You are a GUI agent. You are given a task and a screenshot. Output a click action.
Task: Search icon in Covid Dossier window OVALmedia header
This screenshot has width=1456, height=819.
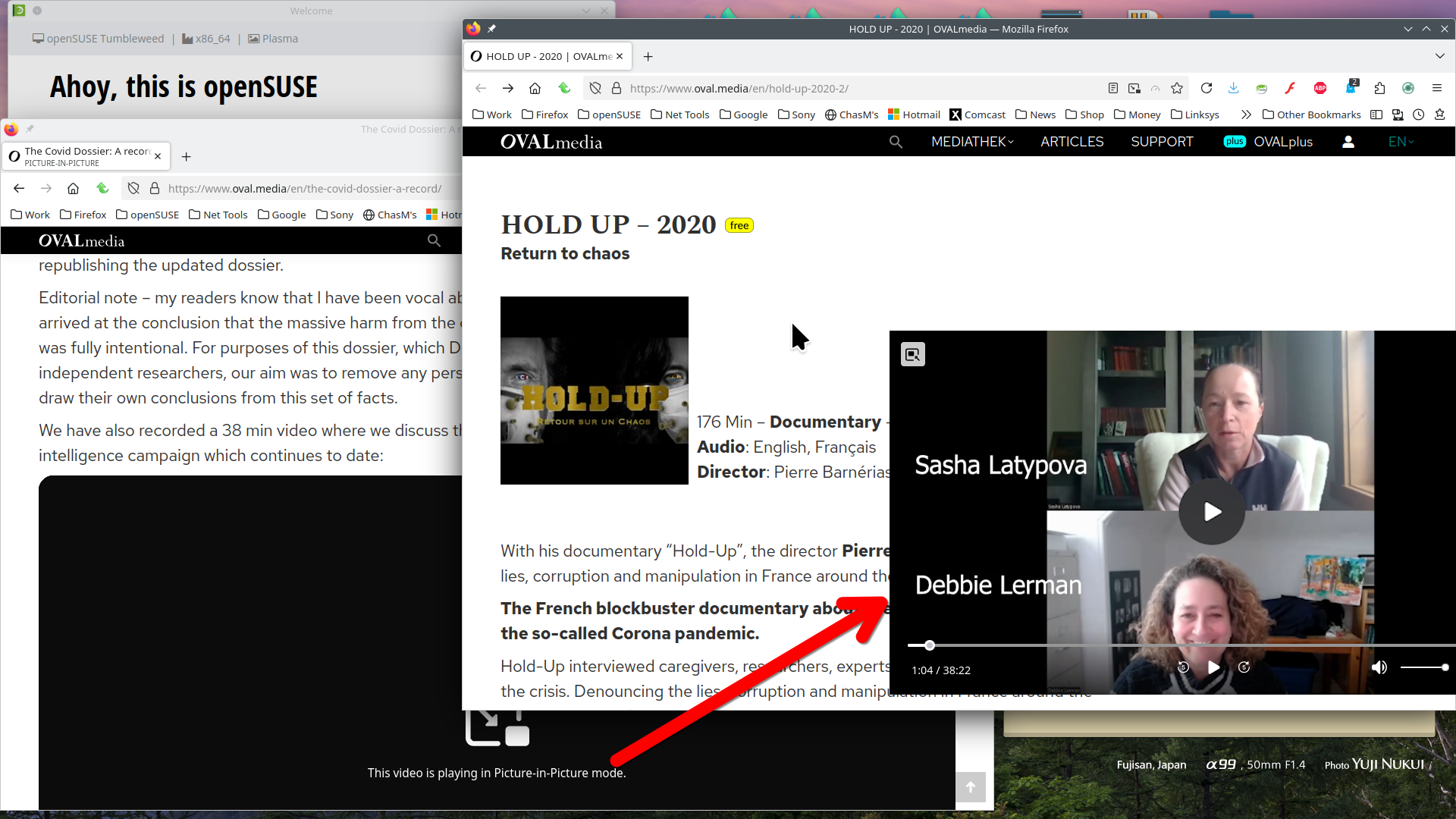pyautogui.click(x=434, y=240)
